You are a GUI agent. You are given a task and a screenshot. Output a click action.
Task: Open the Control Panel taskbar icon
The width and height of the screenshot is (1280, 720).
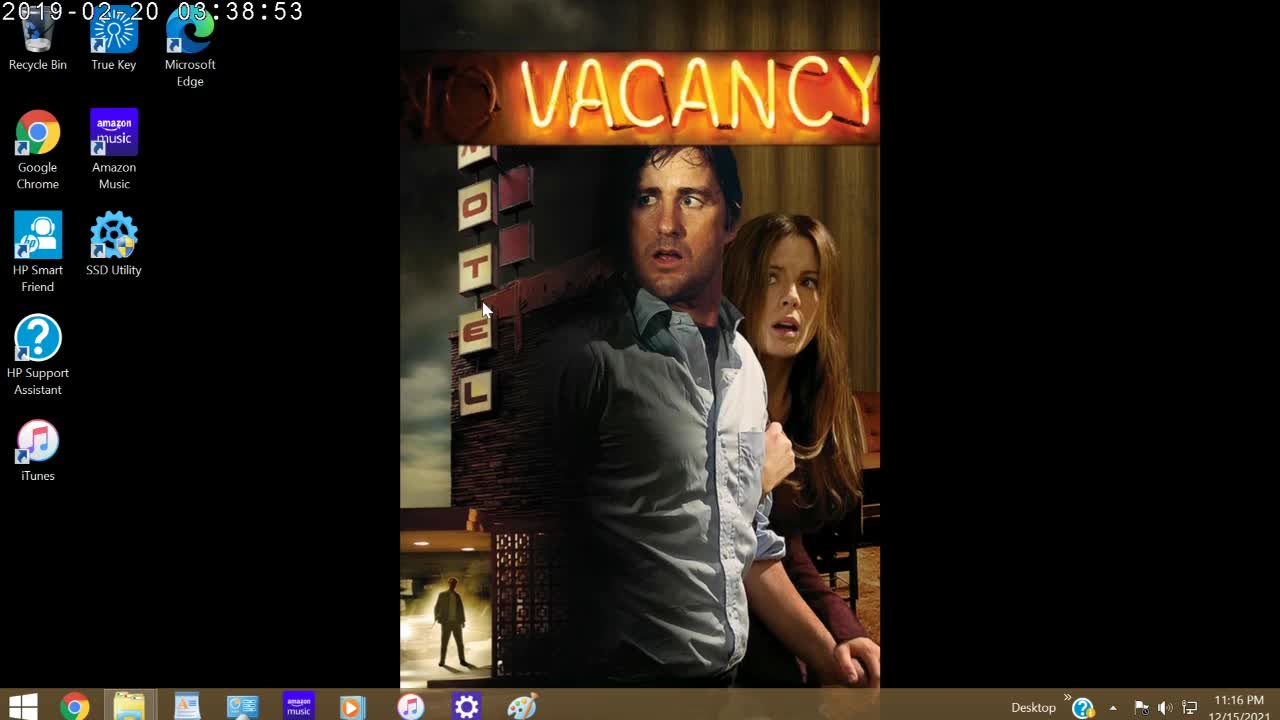point(243,707)
